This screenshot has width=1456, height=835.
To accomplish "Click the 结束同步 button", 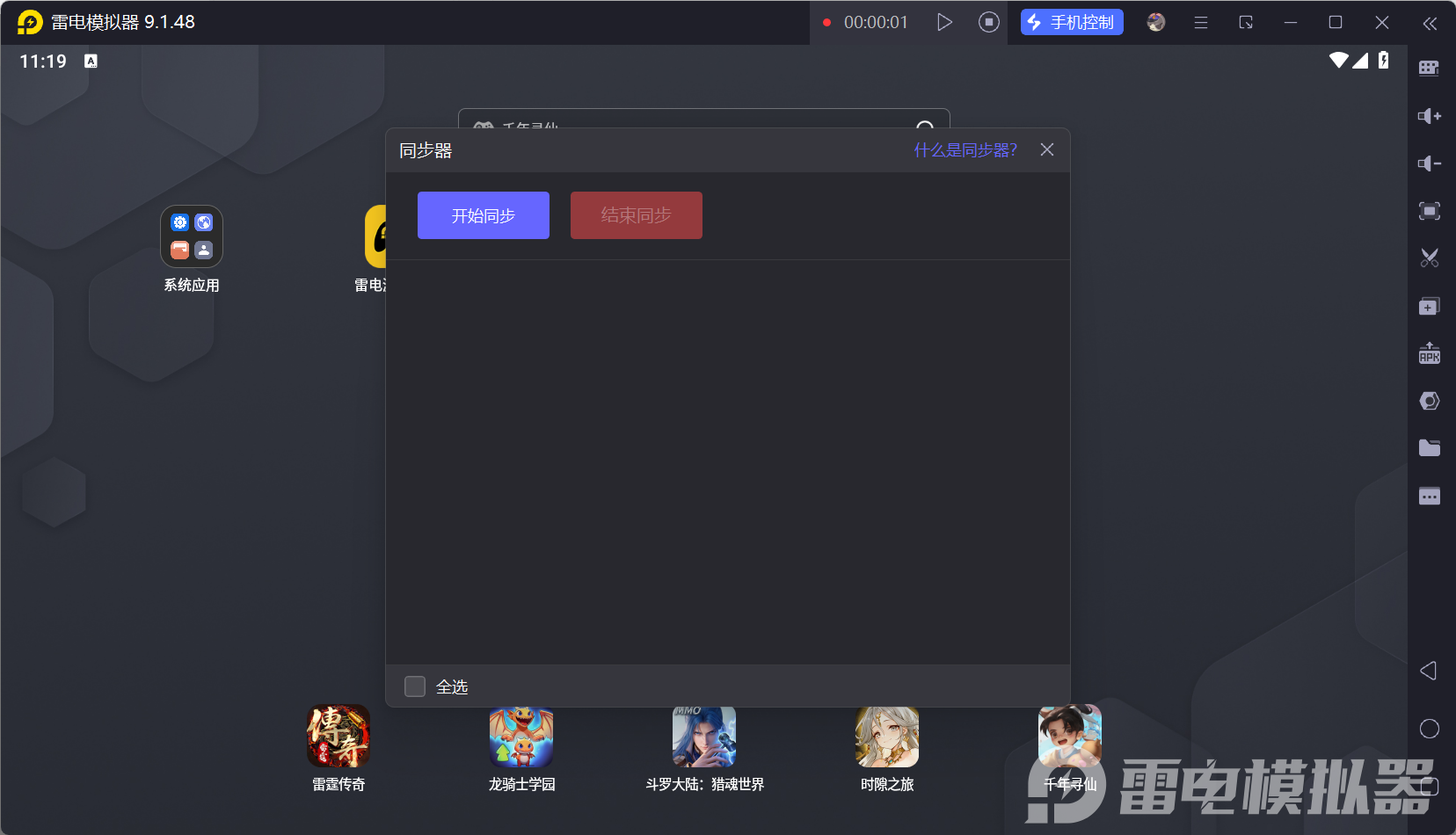I will (637, 215).
